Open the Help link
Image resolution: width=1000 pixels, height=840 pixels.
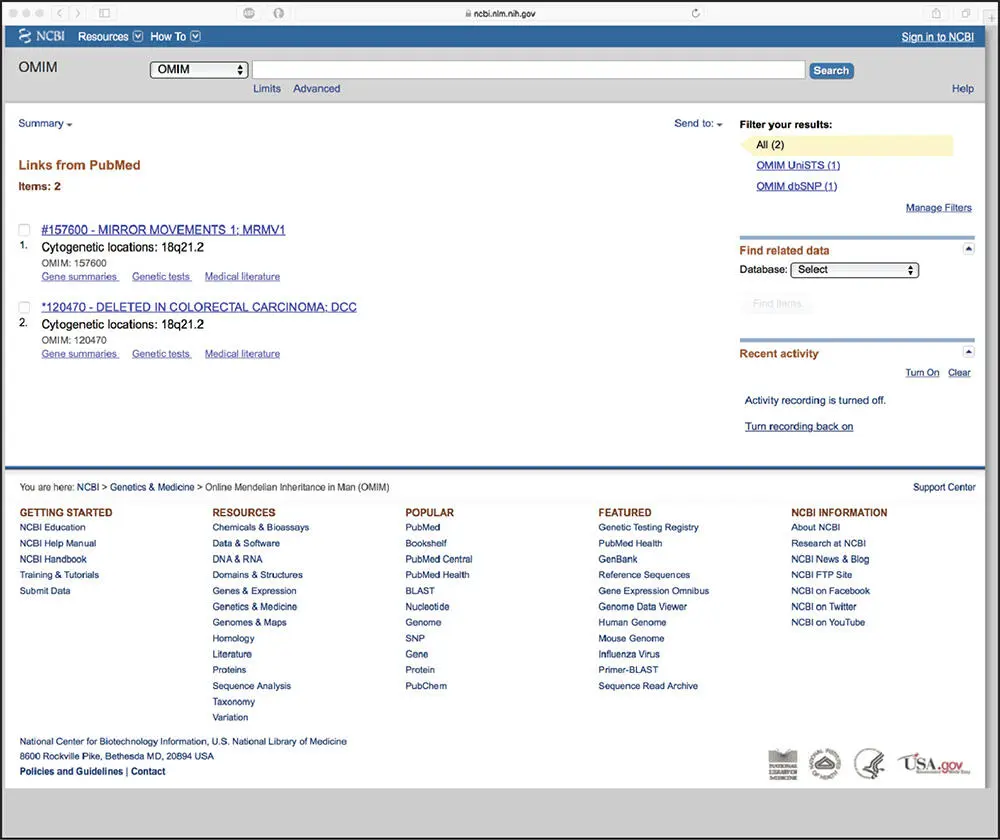click(x=962, y=89)
